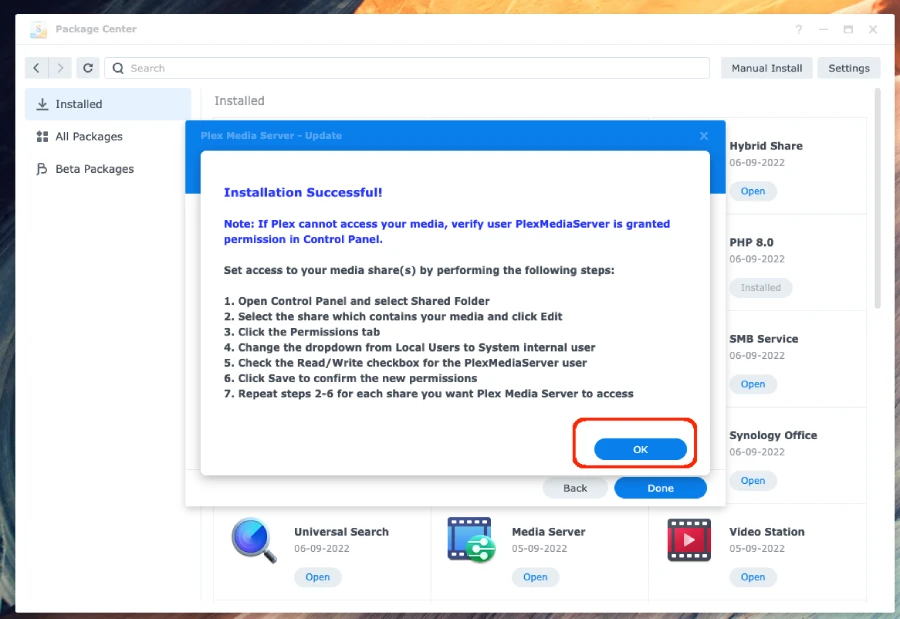Click the Media Server package title

[548, 532]
